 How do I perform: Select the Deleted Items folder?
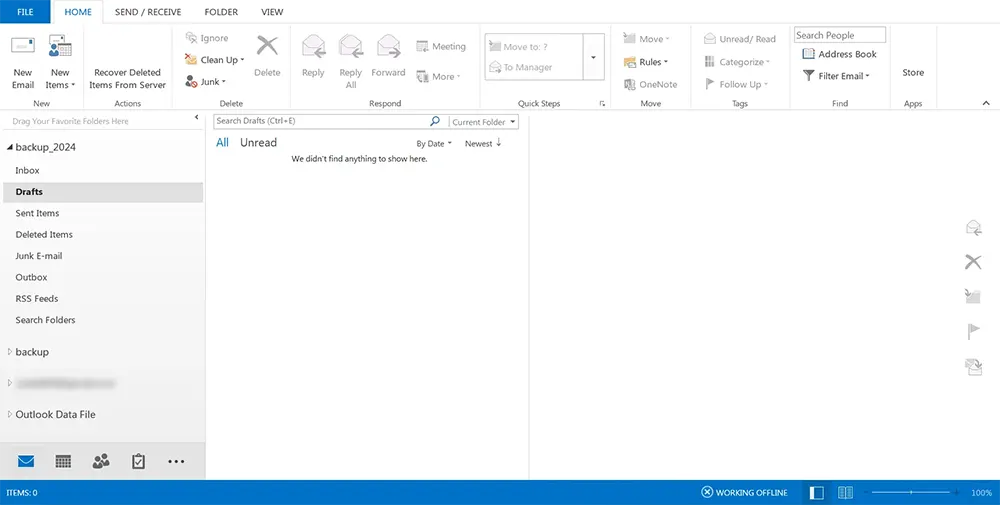tap(103, 235)
